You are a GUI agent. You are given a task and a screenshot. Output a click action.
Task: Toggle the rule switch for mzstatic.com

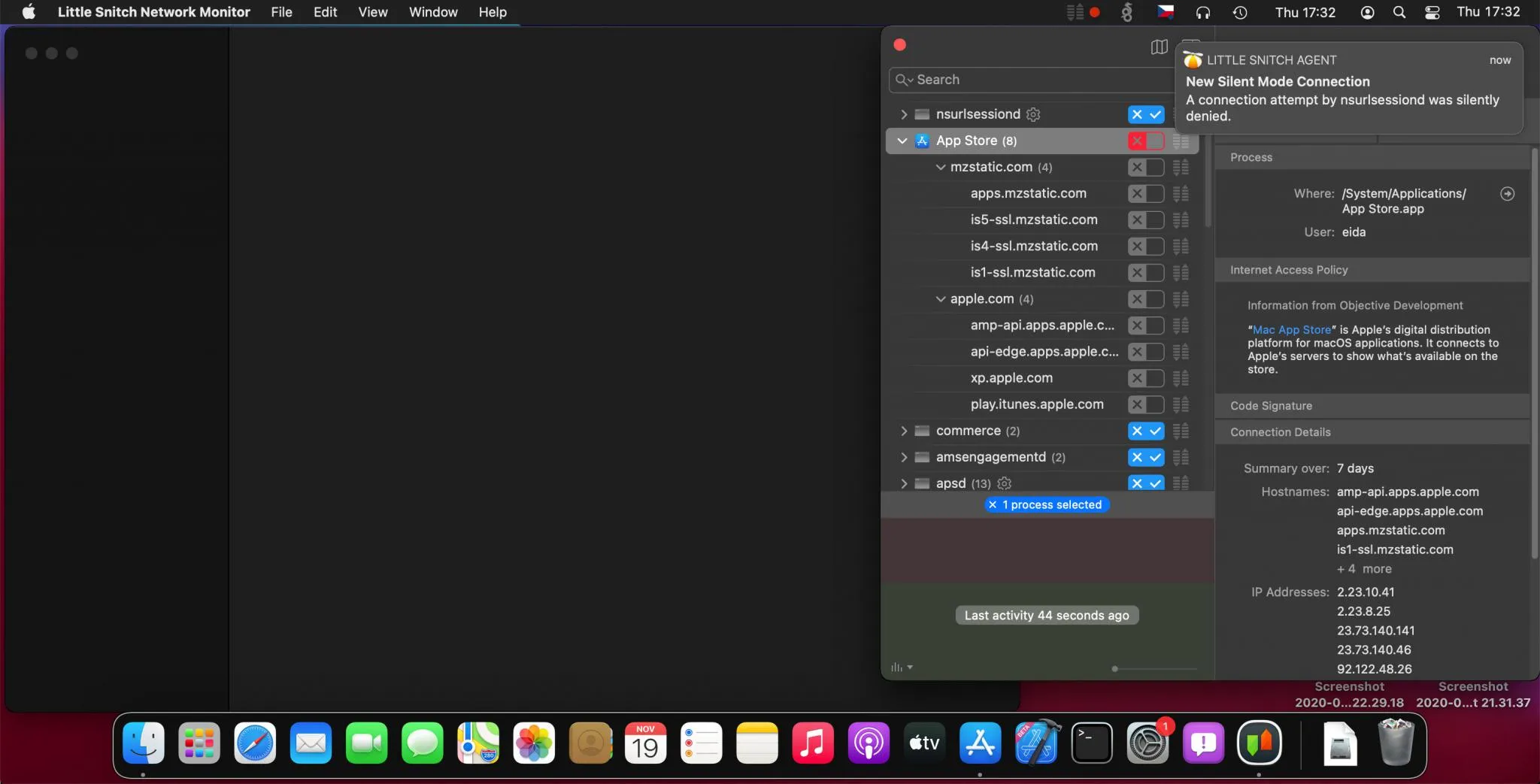click(1146, 167)
